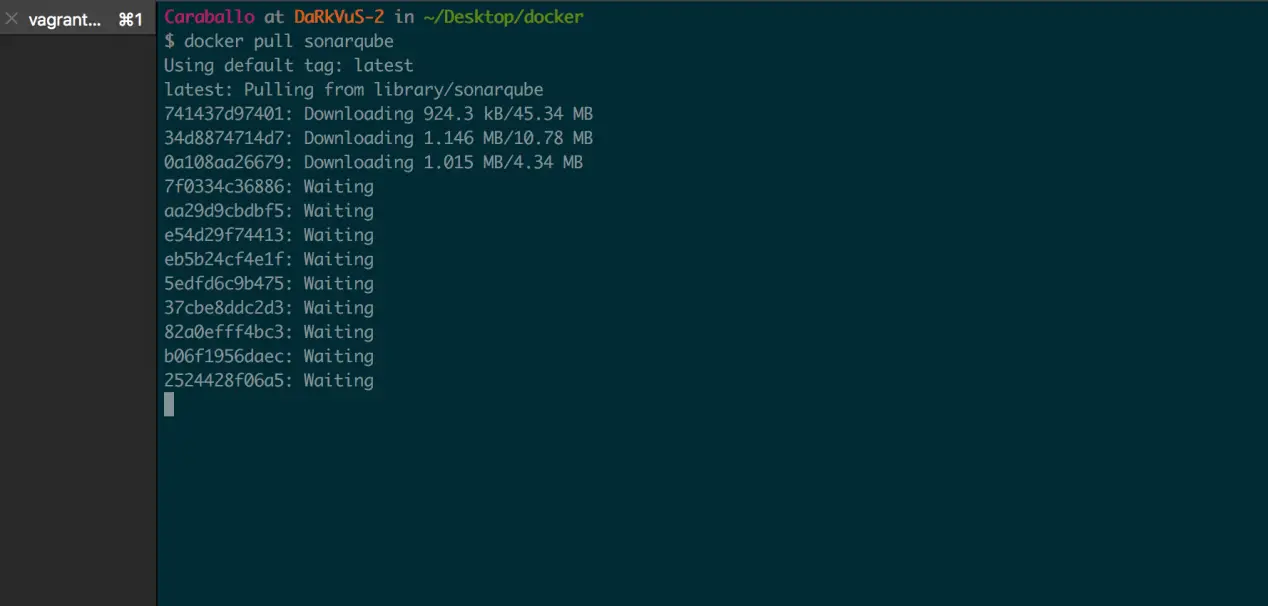Click the 82a0efff4bc3 Waiting line

coord(268,332)
